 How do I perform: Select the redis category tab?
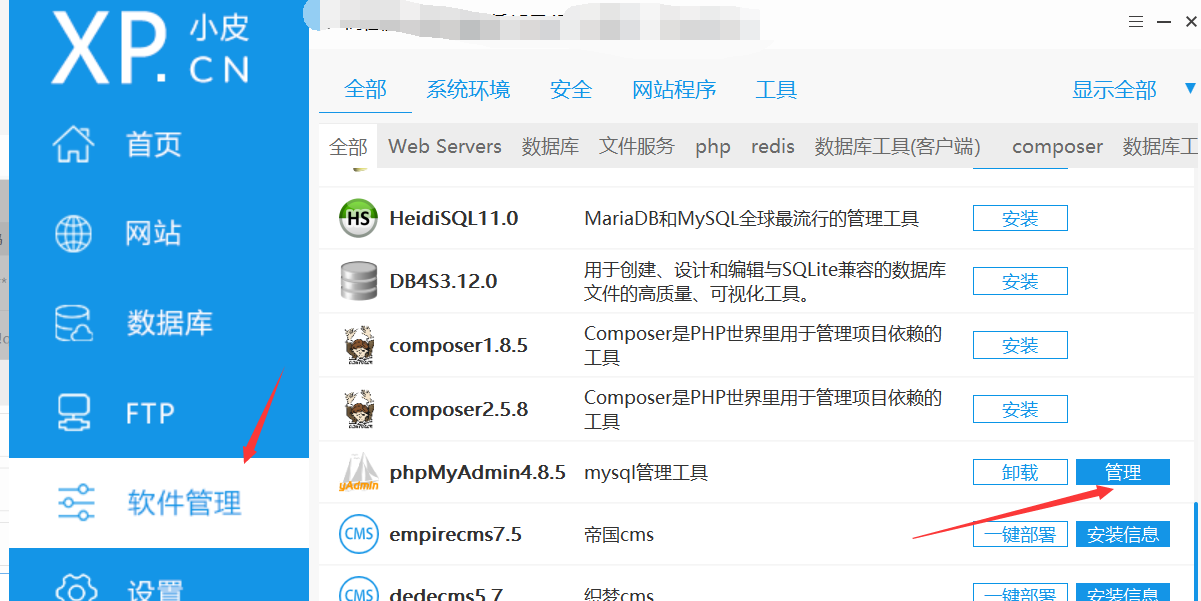773,146
